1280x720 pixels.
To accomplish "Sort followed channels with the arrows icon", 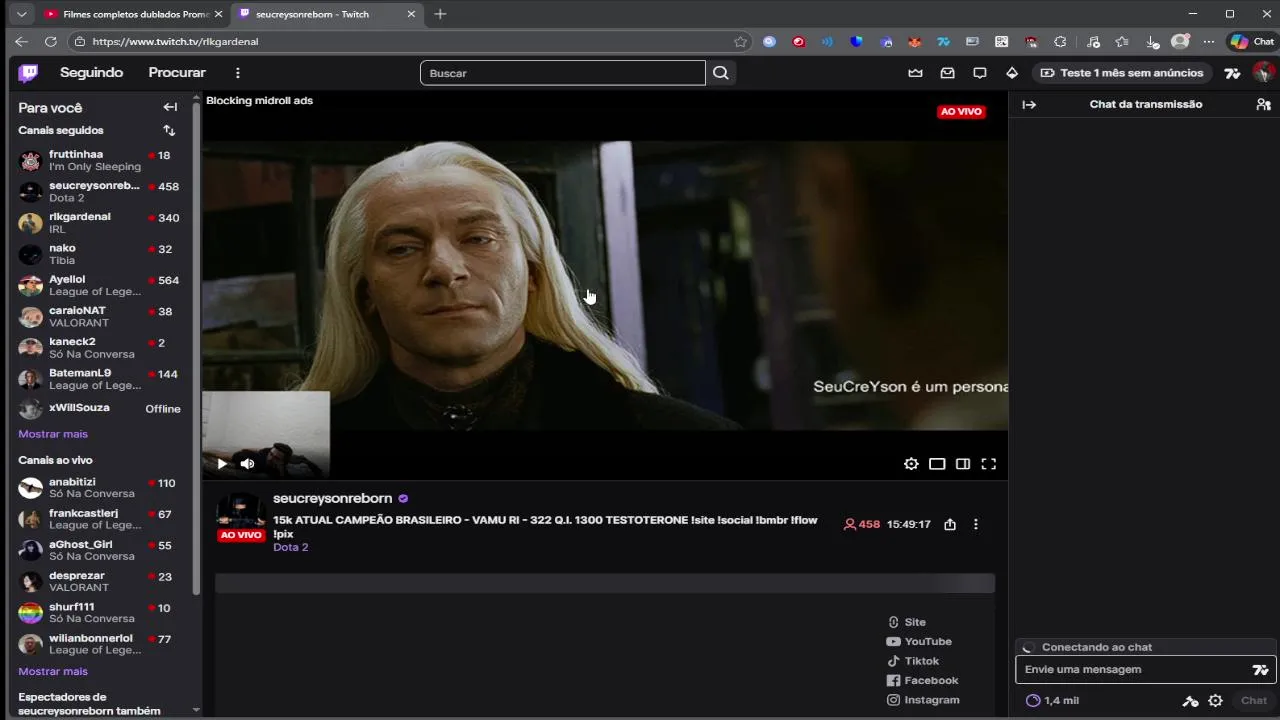I will click(x=169, y=130).
